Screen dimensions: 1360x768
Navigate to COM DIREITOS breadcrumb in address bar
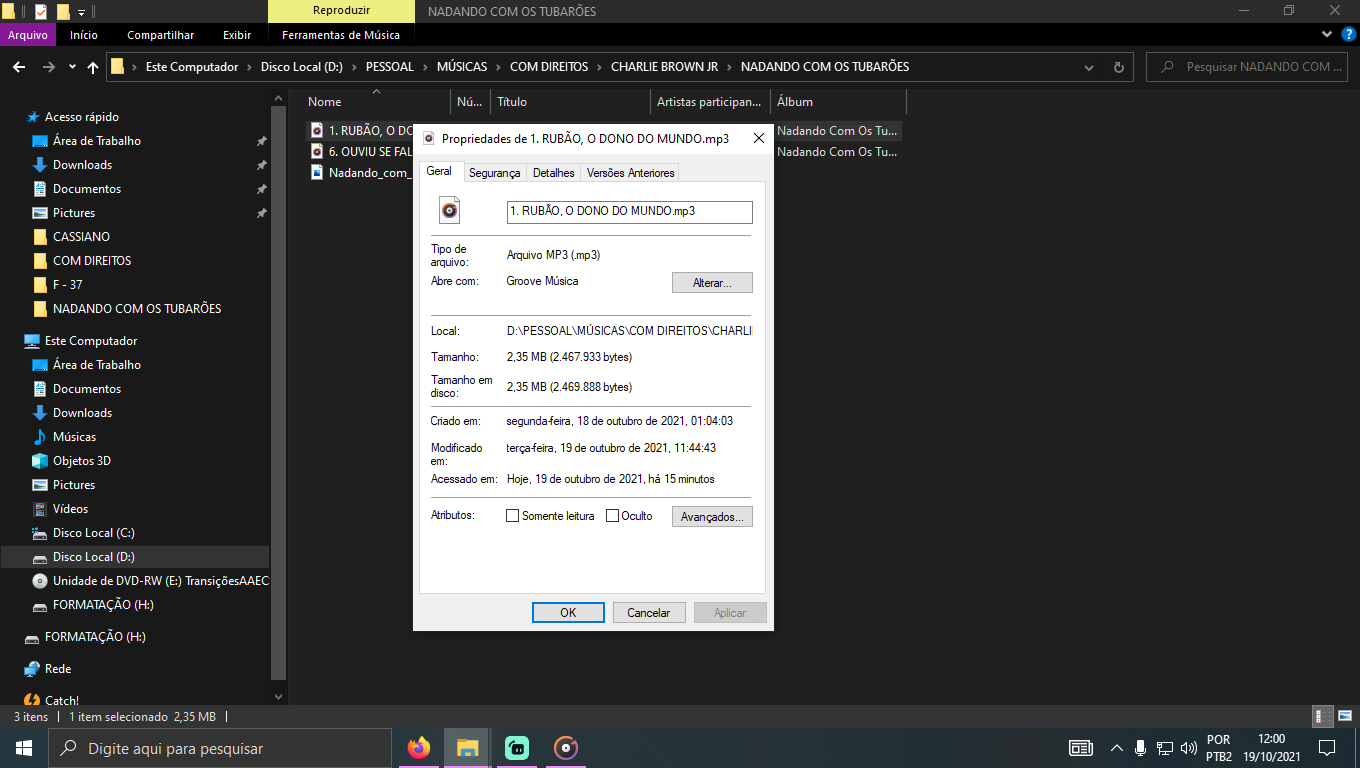coord(549,67)
